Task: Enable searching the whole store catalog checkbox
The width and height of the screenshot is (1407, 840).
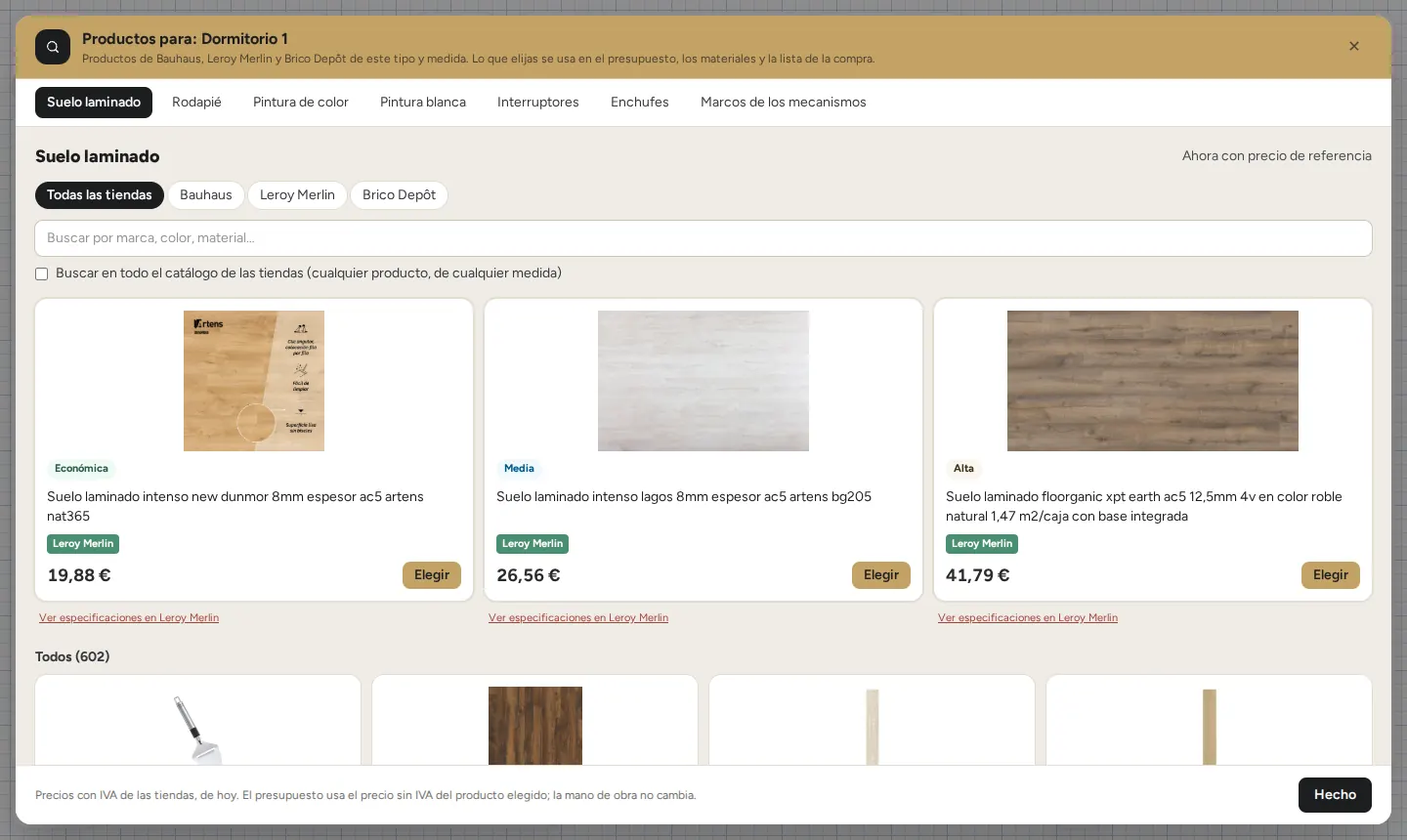Action: pos(42,273)
